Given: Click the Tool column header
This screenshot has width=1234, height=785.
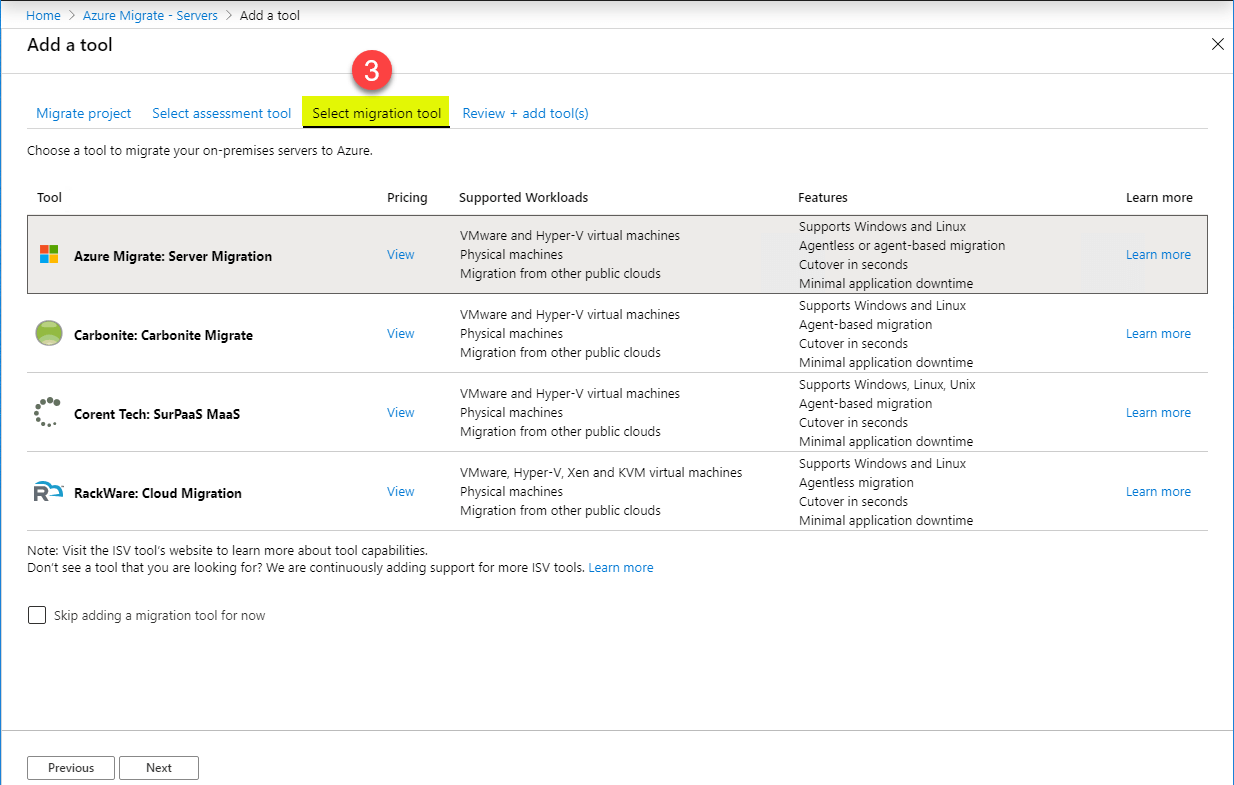Looking at the screenshot, I should [x=49, y=197].
